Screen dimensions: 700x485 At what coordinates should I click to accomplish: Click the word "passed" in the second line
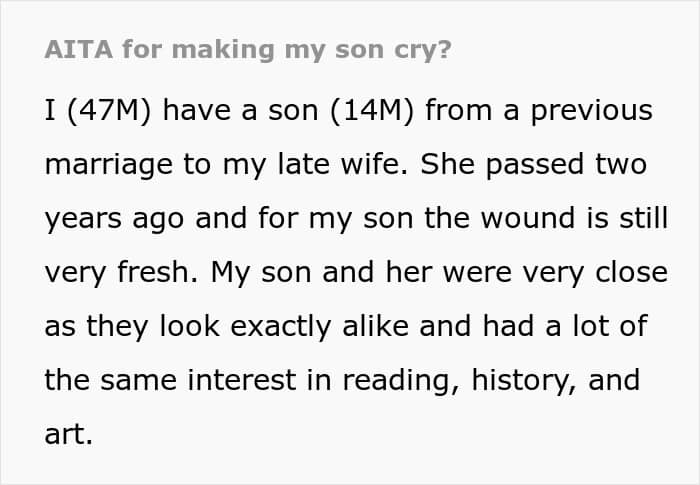(x=534, y=165)
